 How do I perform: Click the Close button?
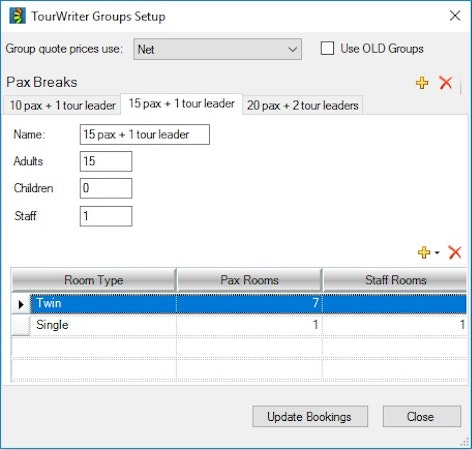422,416
